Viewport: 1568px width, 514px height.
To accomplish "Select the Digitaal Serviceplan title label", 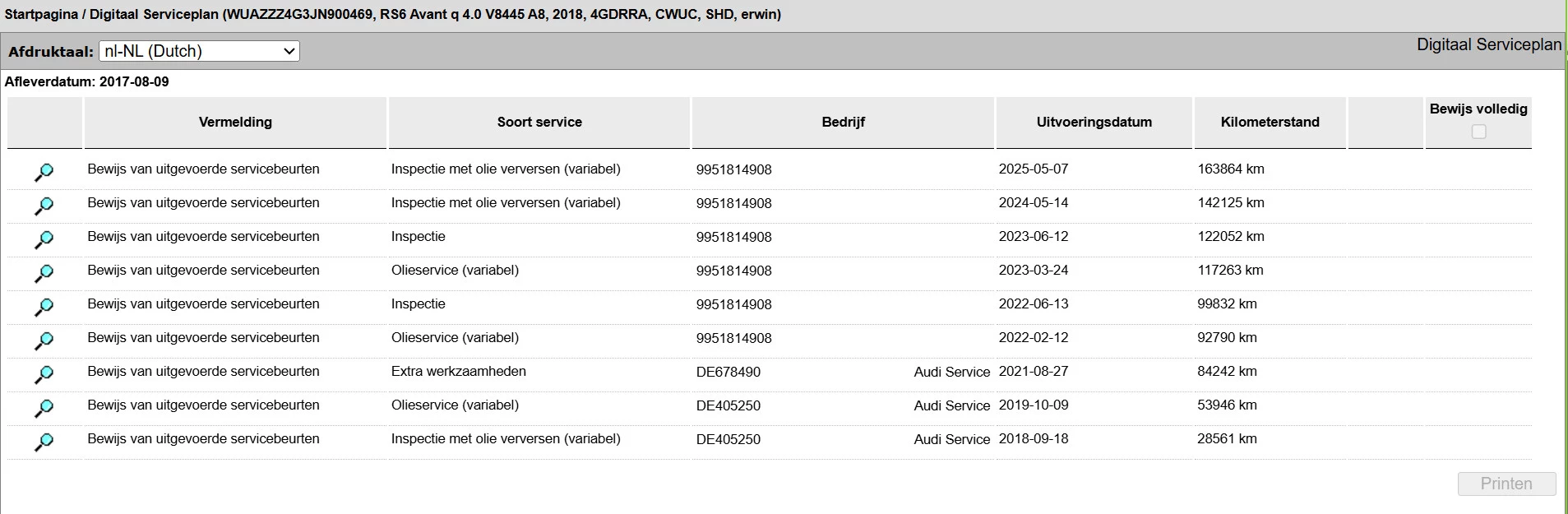I will click(x=1488, y=44).
